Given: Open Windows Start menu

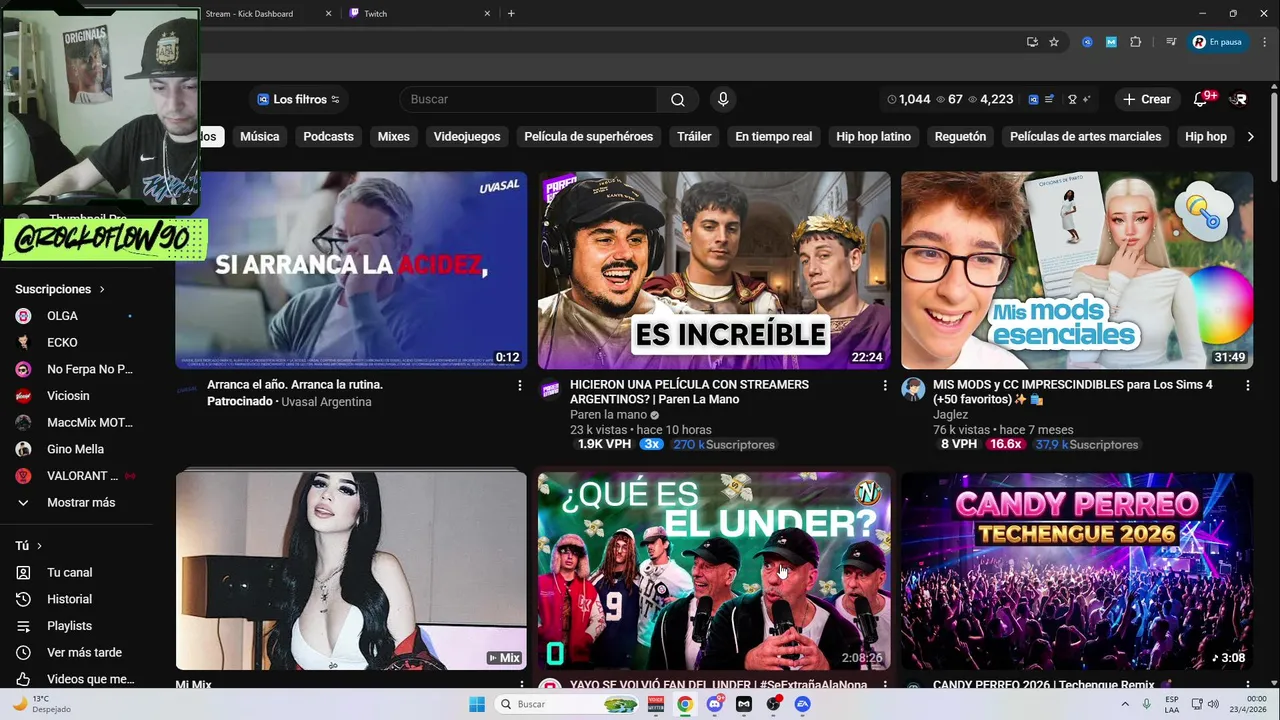Looking at the screenshot, I should (477, 704).
